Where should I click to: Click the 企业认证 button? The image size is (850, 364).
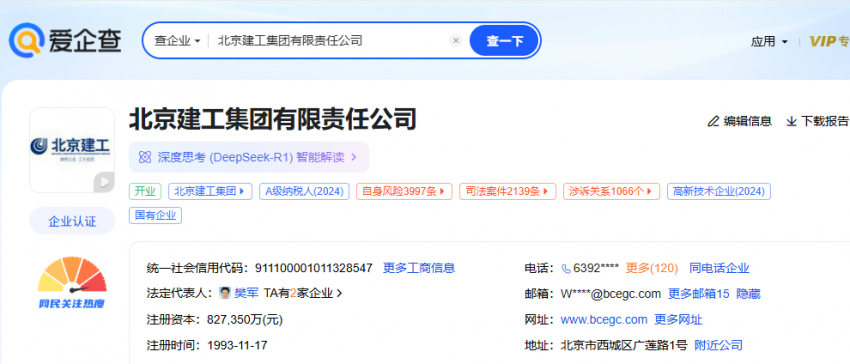tap(72, 221)
